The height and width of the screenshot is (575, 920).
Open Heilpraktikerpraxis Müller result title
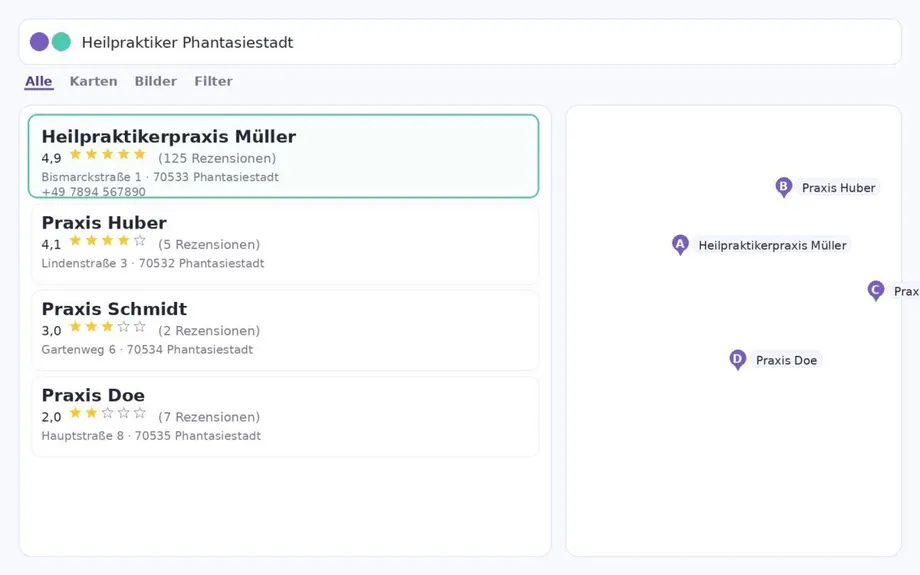click(169, 136)
